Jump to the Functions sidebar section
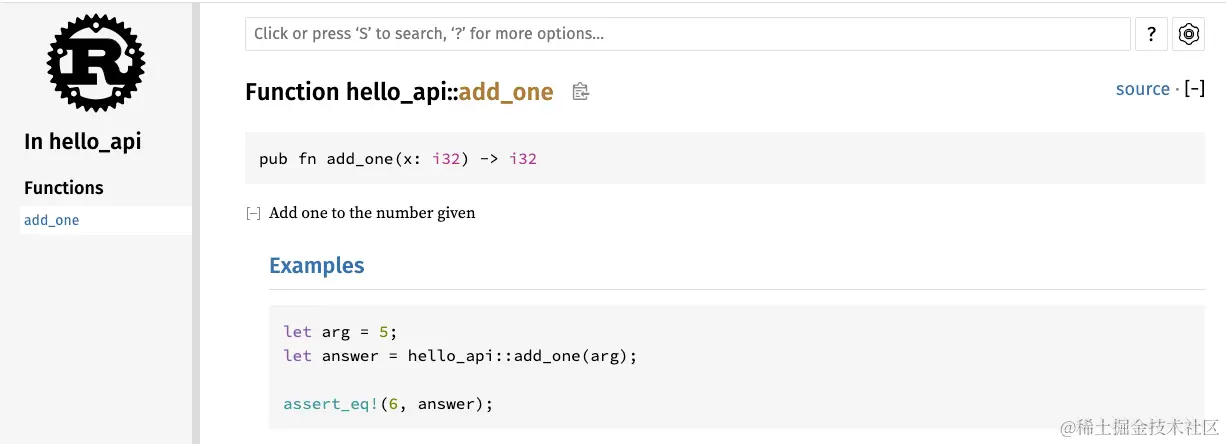 coord(64,188)
